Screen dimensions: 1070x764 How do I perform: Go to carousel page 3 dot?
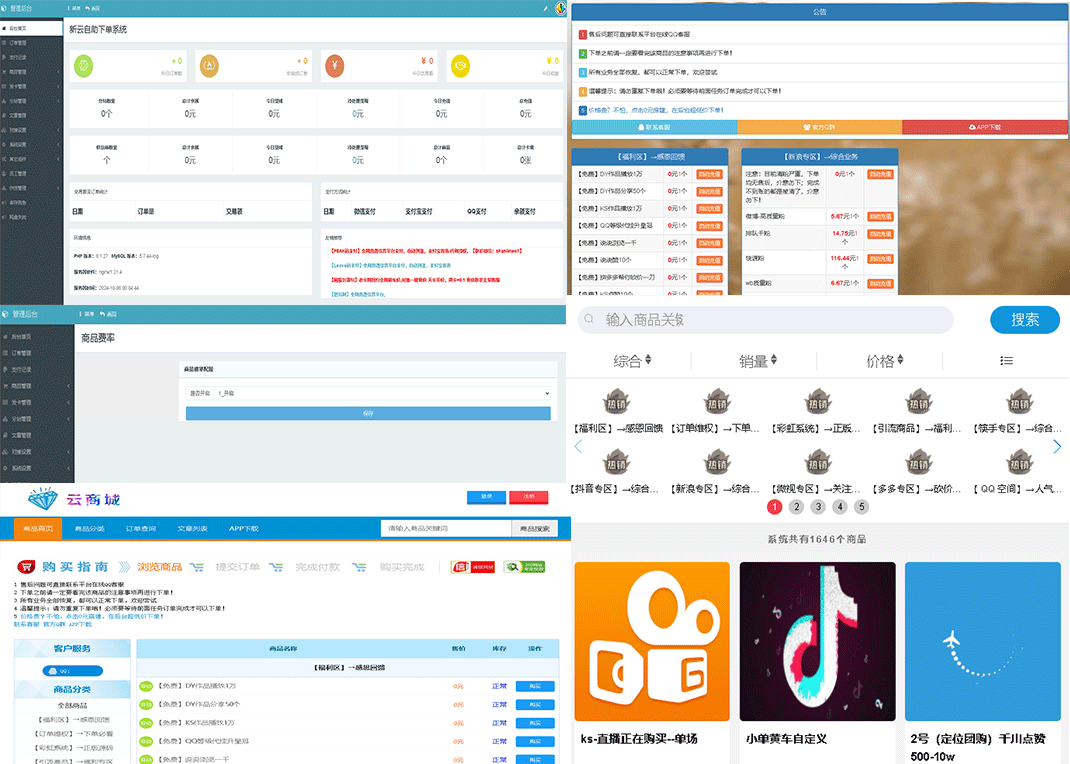(818, 507)
